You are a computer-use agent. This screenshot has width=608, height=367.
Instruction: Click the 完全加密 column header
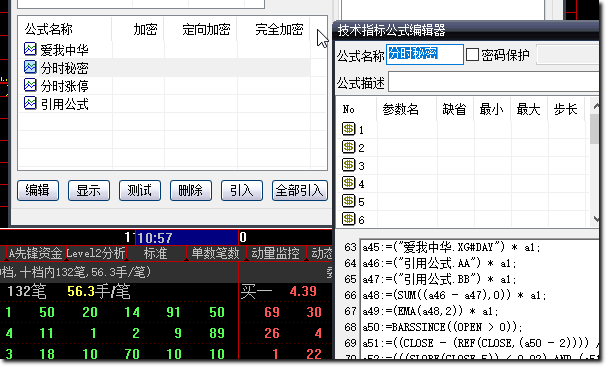tap(274, 29)
